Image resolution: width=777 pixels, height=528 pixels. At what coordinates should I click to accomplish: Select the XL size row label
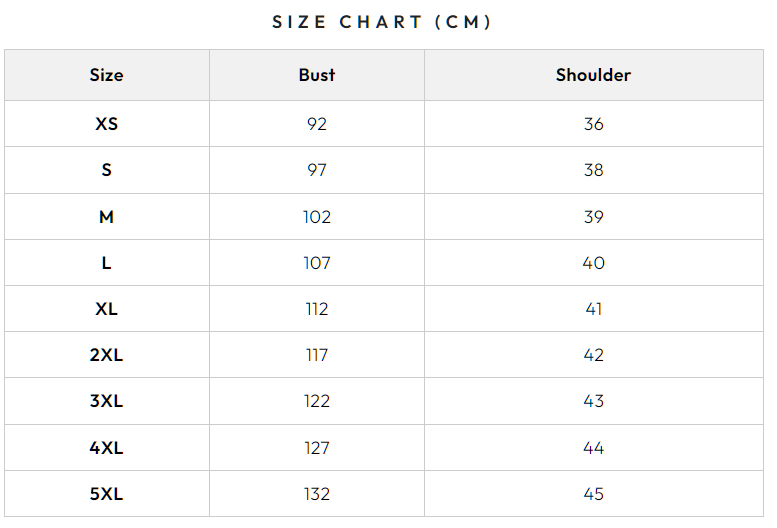click(106, 309)
